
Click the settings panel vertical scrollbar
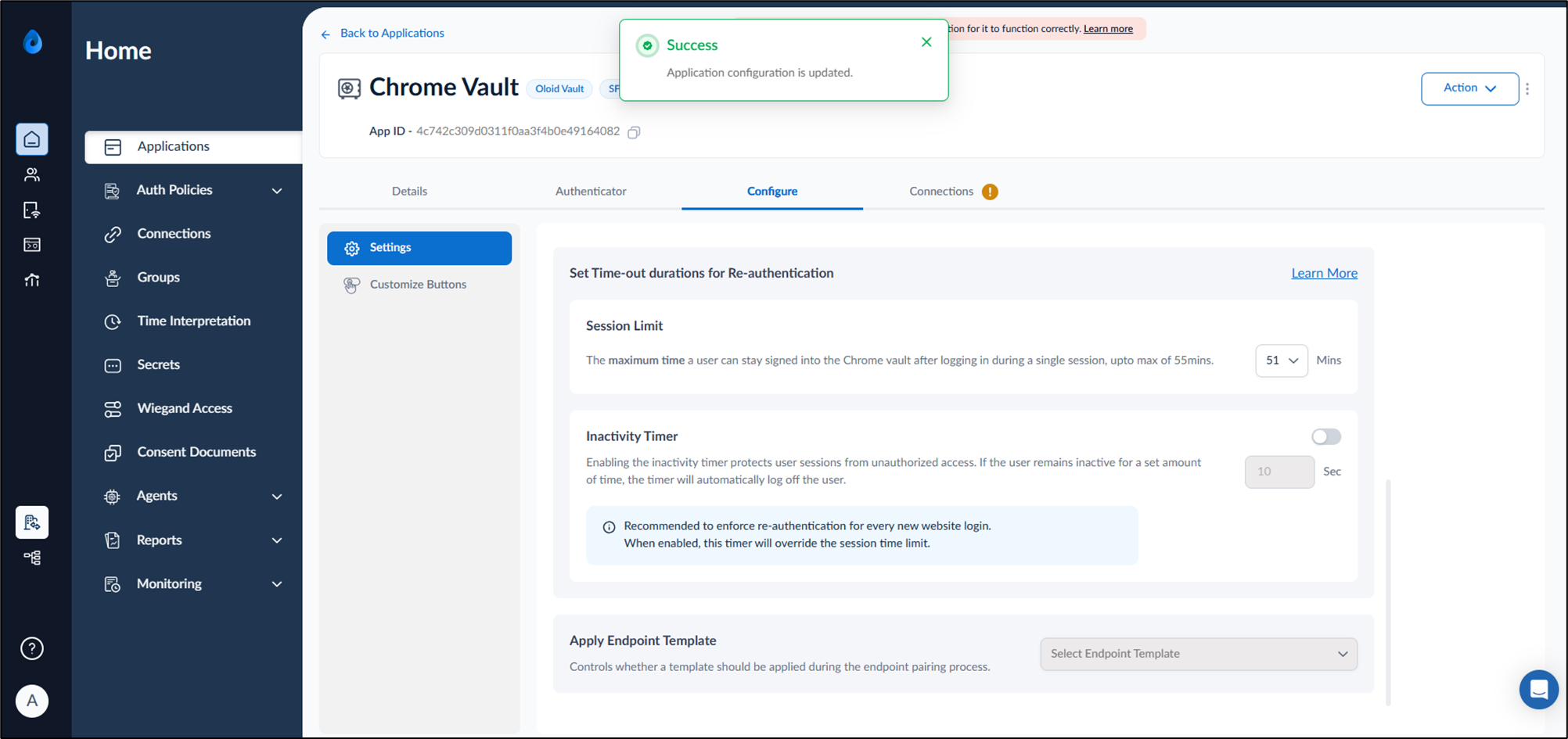coord(1388,592)
